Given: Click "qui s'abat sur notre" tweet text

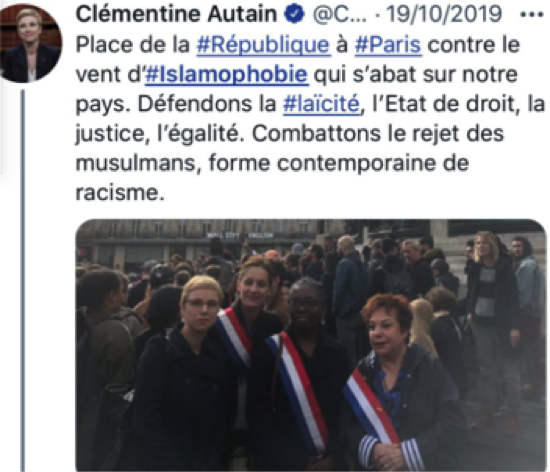Looking at the screenshot, I should tap(416, 74).
